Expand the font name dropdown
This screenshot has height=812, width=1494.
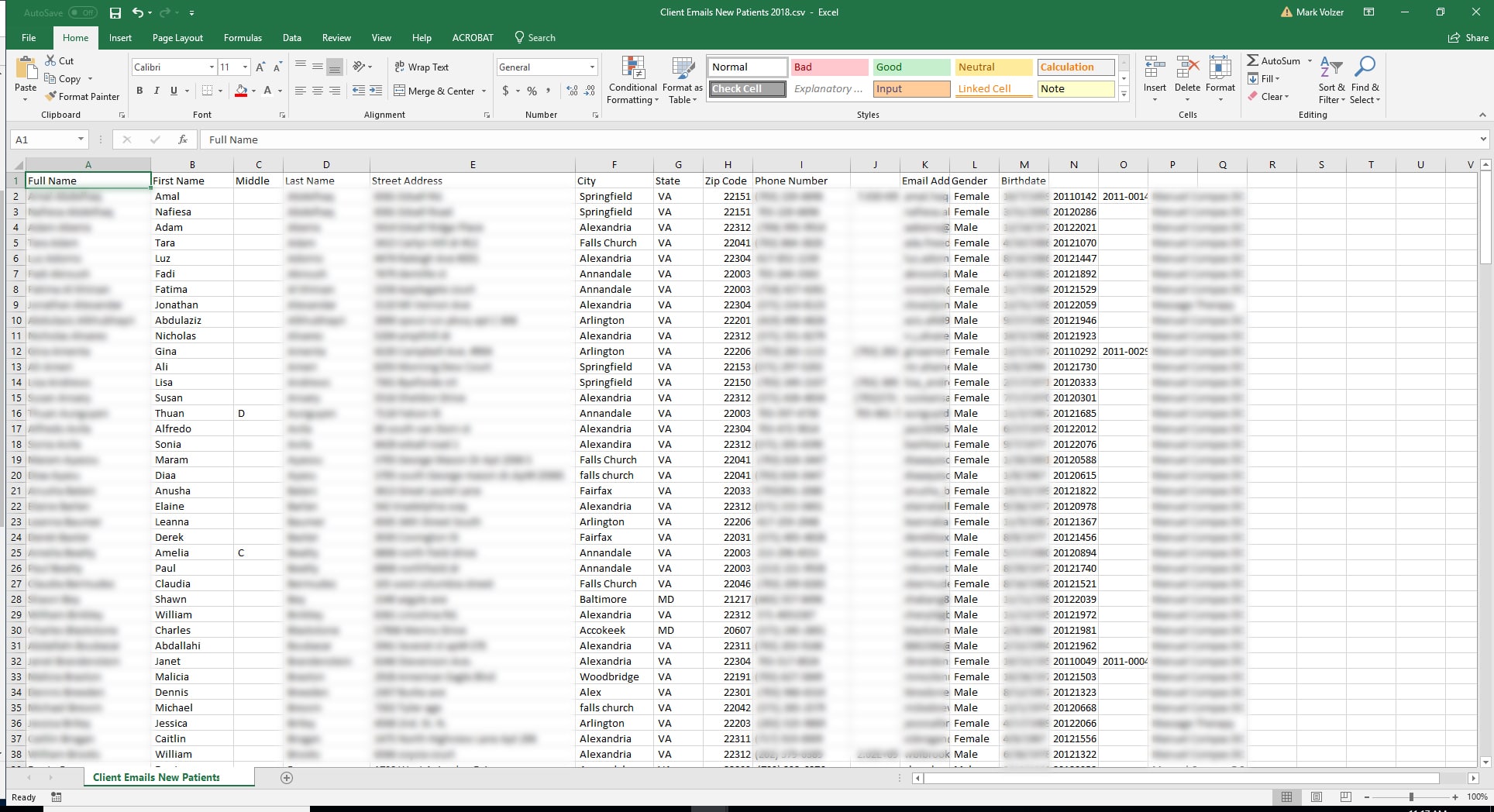pos(212,67)
